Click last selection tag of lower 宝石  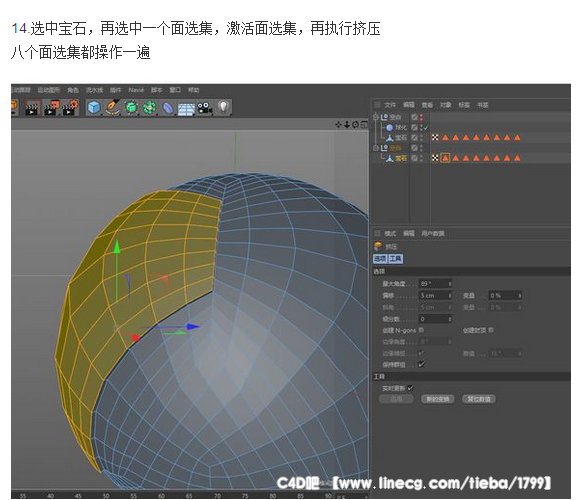(x=517, y=158)
